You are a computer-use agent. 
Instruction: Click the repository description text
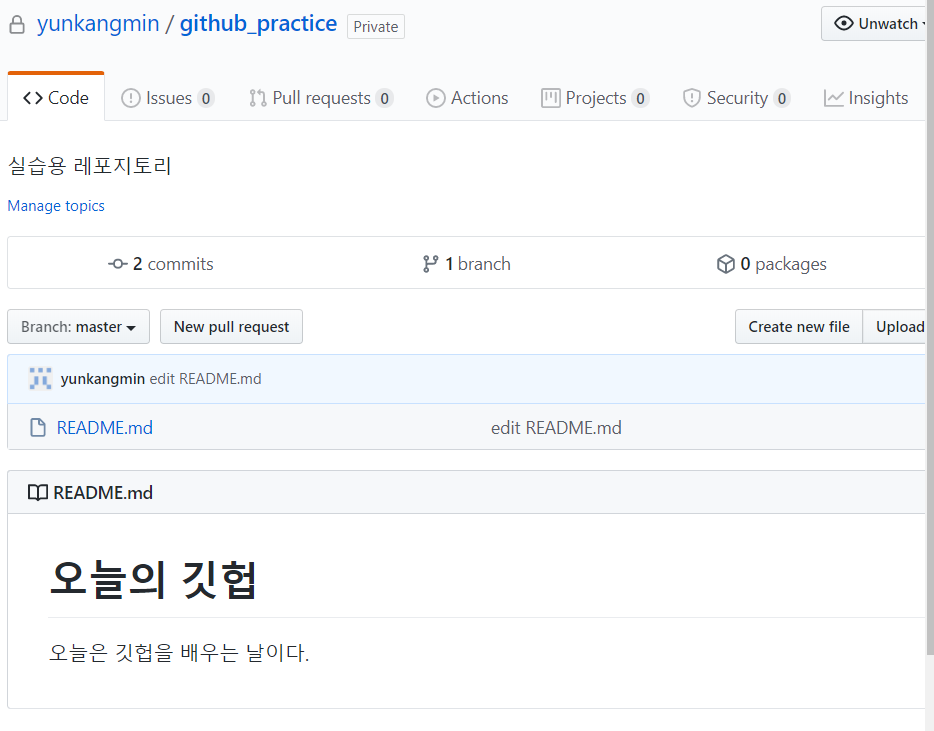click(x=89, y=166)
